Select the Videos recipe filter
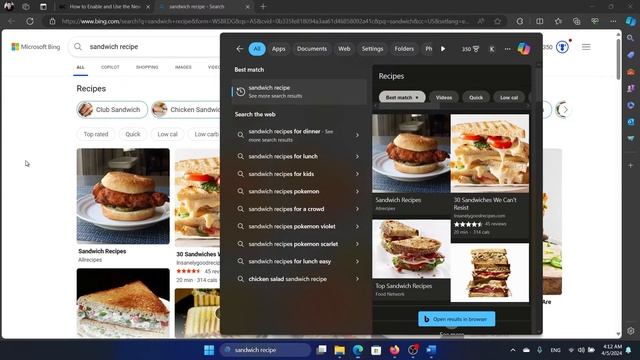The image size is (640, 360). pos(444,98)
